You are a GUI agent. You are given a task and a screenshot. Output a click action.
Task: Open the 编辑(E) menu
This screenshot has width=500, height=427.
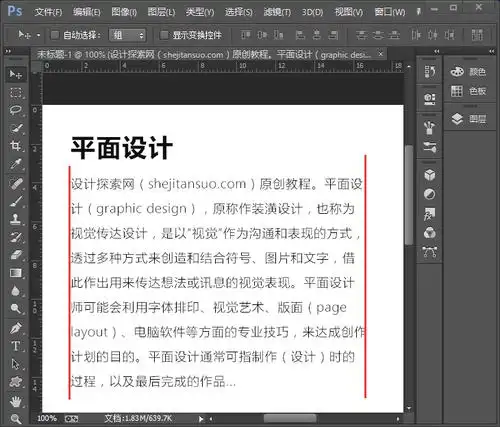click(87, 12)
